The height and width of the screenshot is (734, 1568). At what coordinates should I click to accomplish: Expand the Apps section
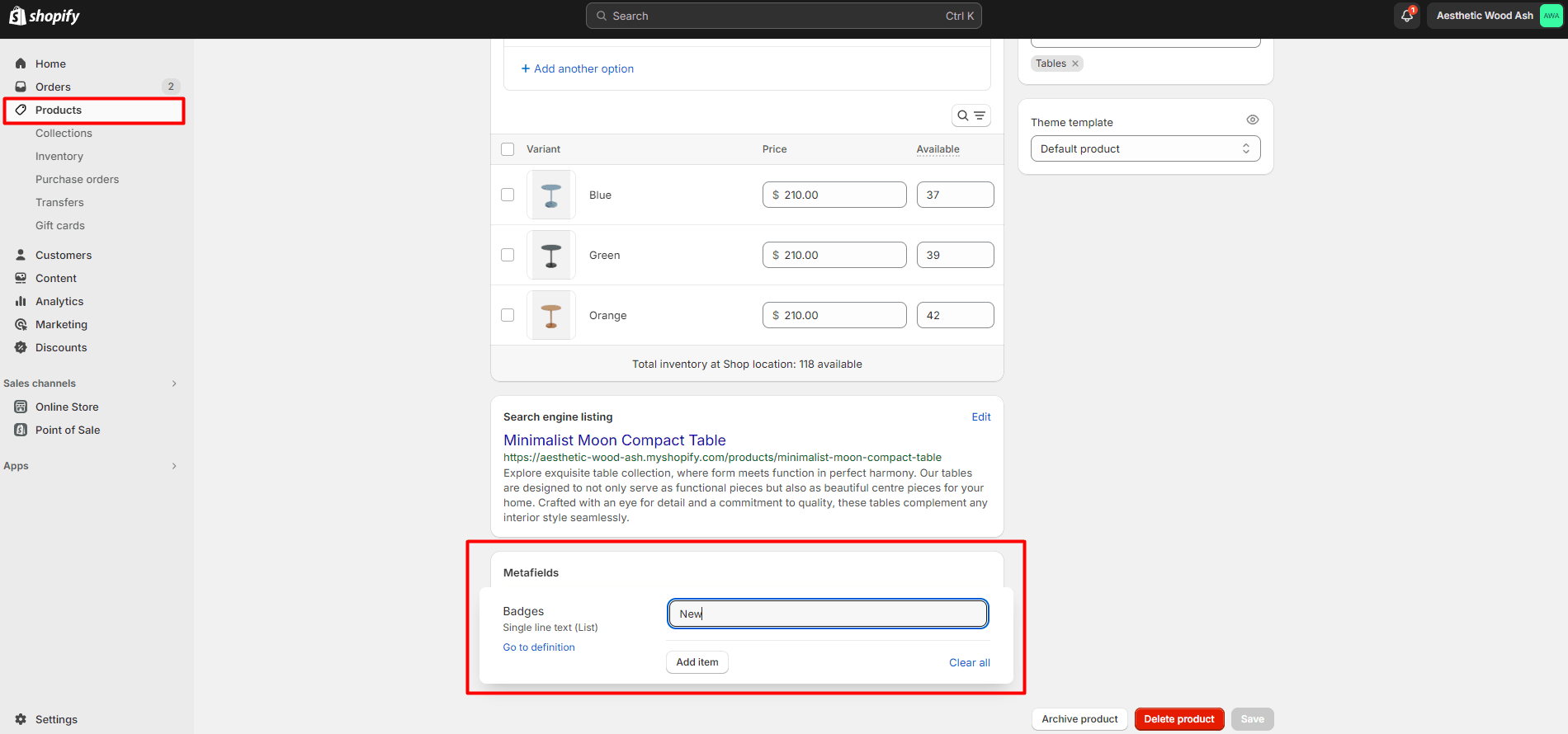point(174,466)
